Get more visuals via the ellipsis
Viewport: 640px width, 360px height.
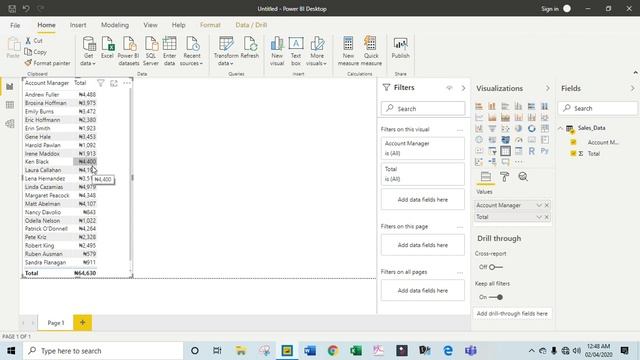pyautogui.click(x=519, y=162)
